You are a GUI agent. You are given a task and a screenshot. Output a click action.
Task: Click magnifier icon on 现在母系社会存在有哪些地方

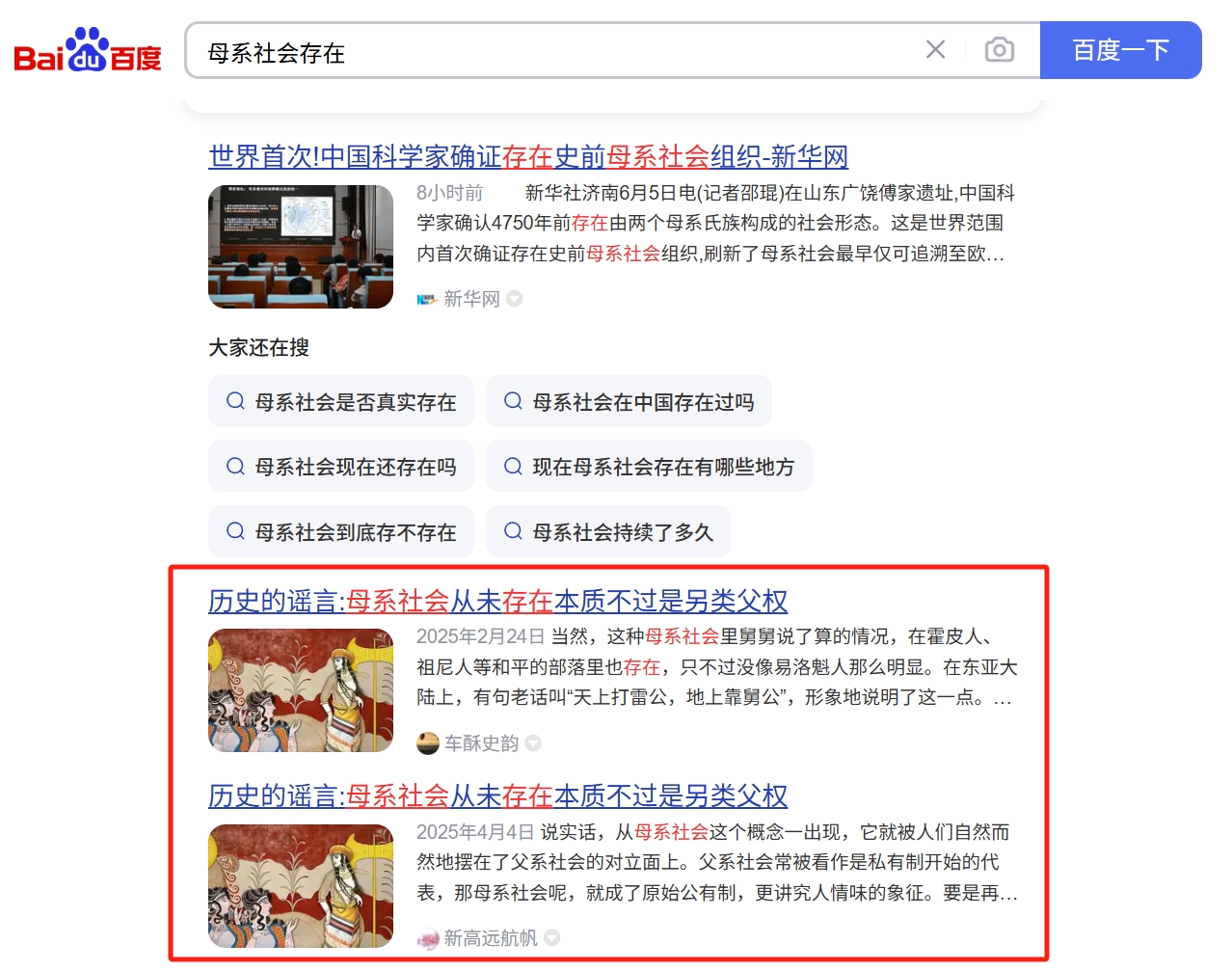click(x=513, y=467)
